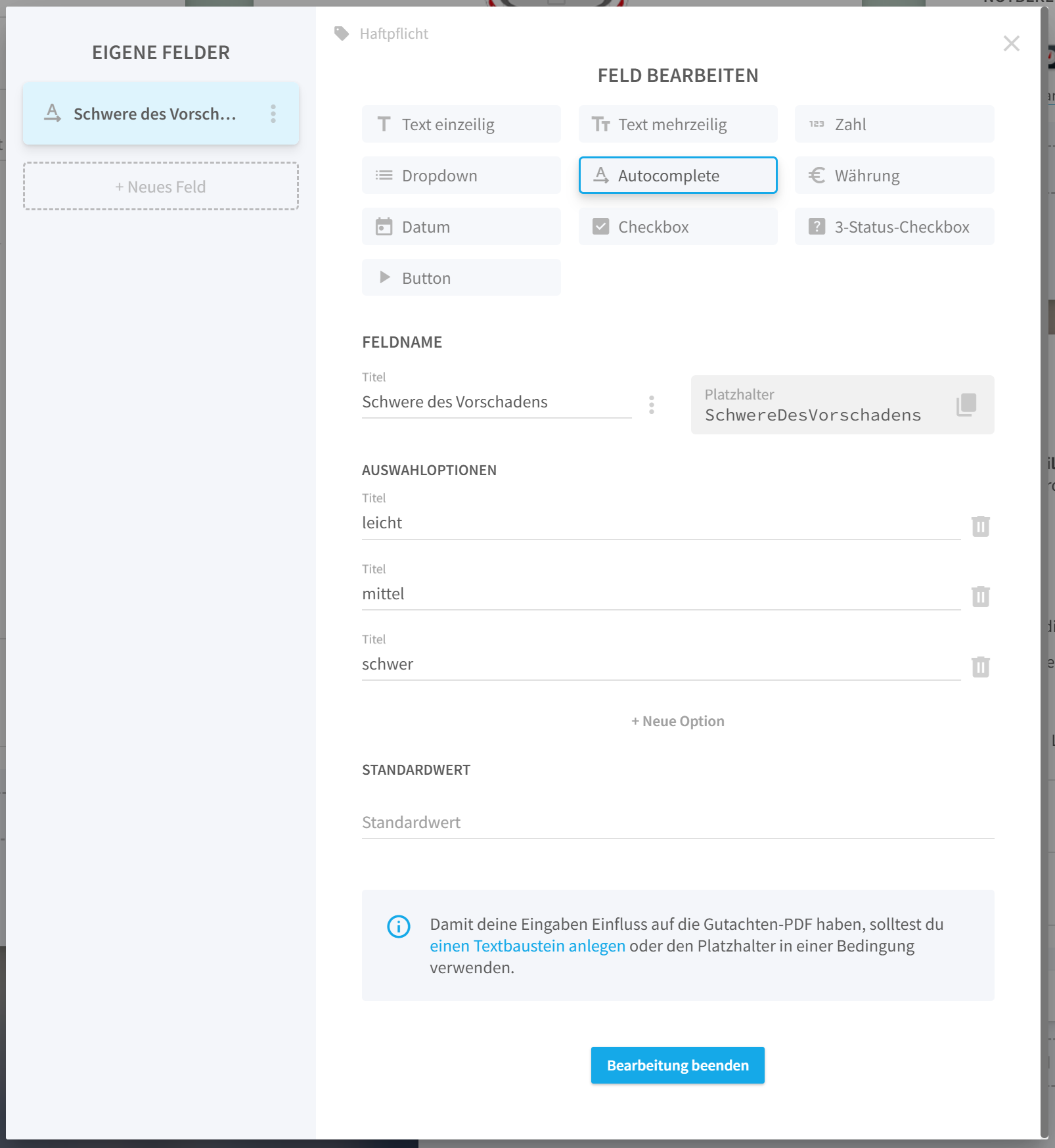Delete the 'mittel' option via trash icon
Screen dimensions: 1055x1148
980,596
